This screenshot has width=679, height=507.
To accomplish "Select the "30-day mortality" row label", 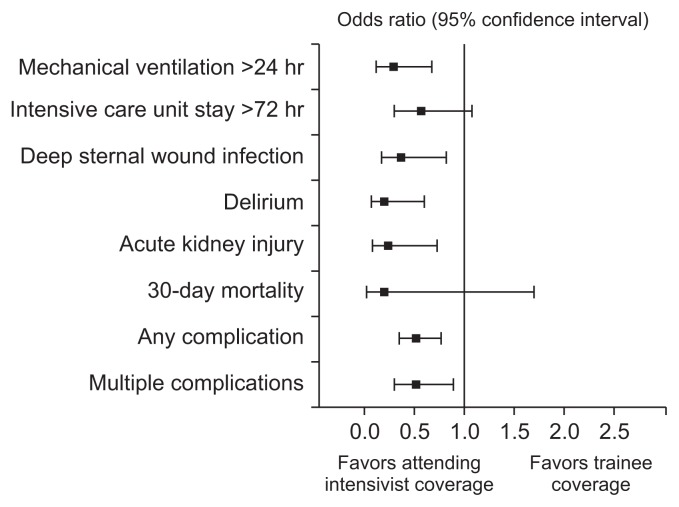I will [x=224, y=292].
